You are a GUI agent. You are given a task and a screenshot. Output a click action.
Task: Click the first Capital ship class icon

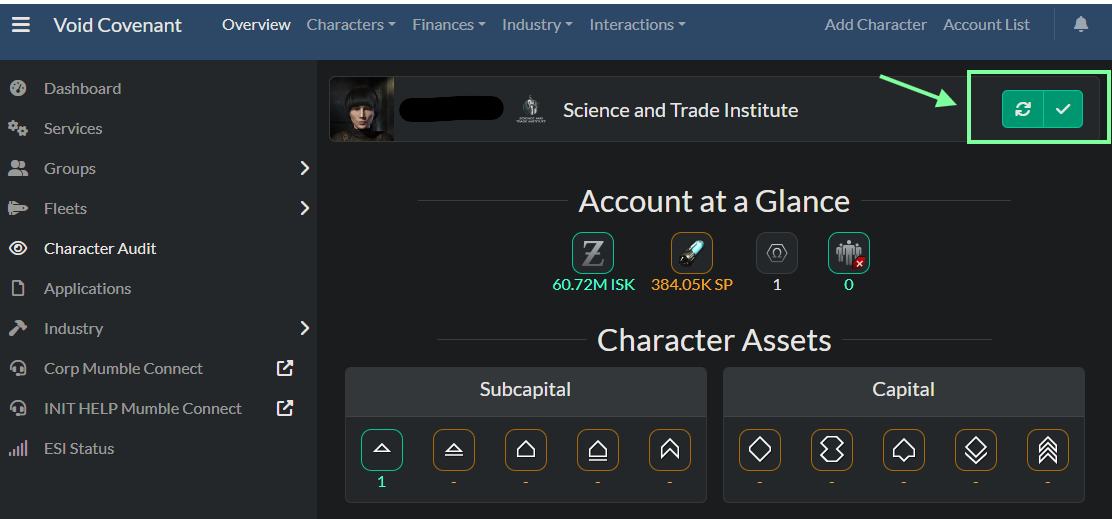[760, 450]
